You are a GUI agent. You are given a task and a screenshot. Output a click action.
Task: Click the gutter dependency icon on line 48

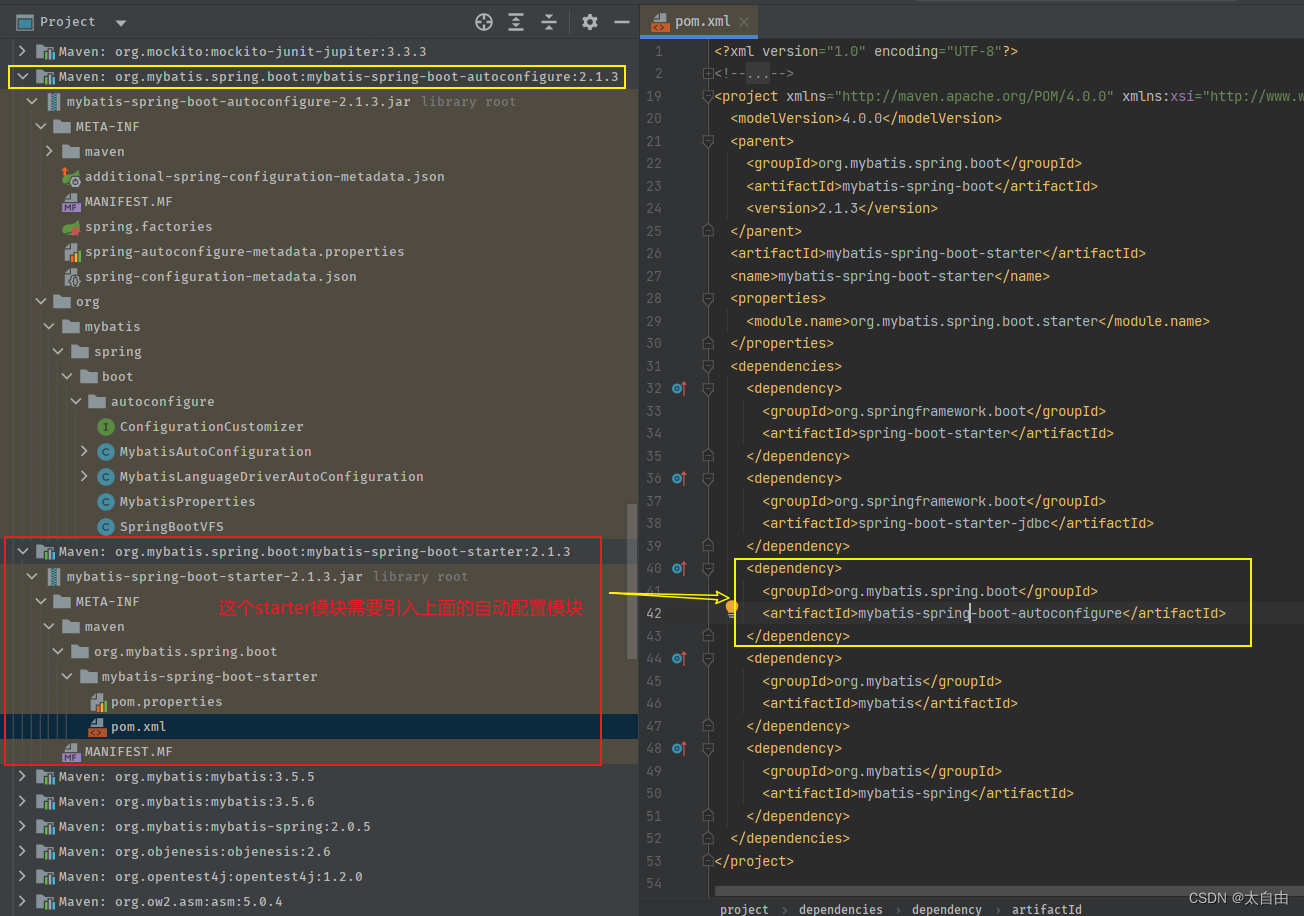[x=680, y=748]
